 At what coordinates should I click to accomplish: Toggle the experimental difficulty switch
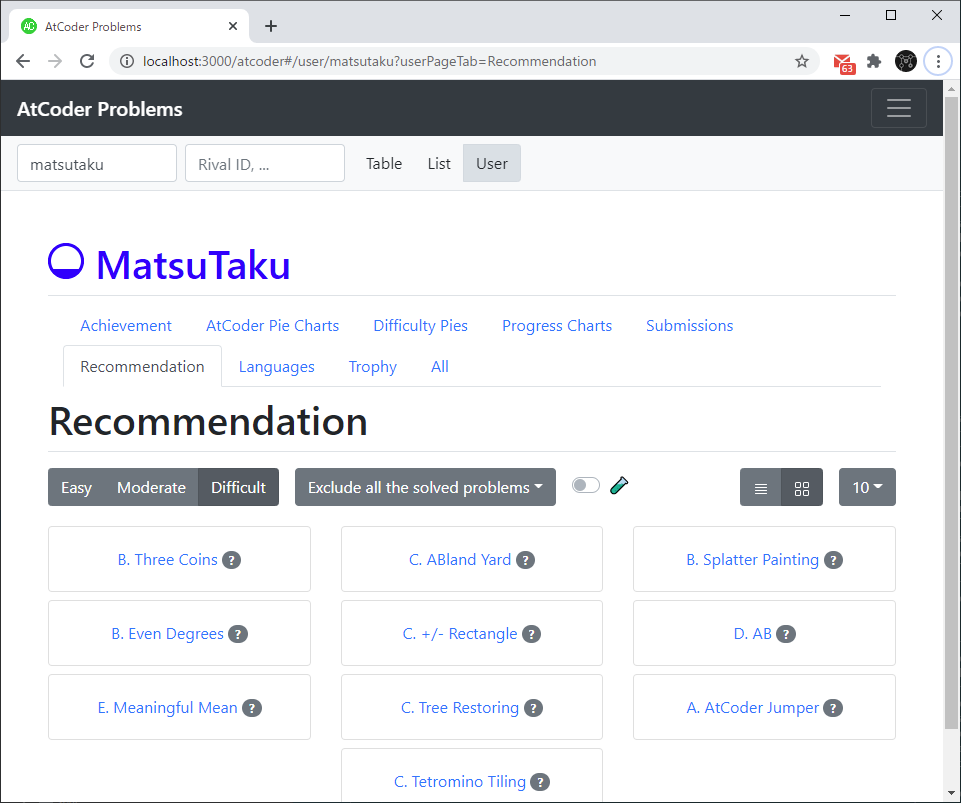click(x=586, y=485)
